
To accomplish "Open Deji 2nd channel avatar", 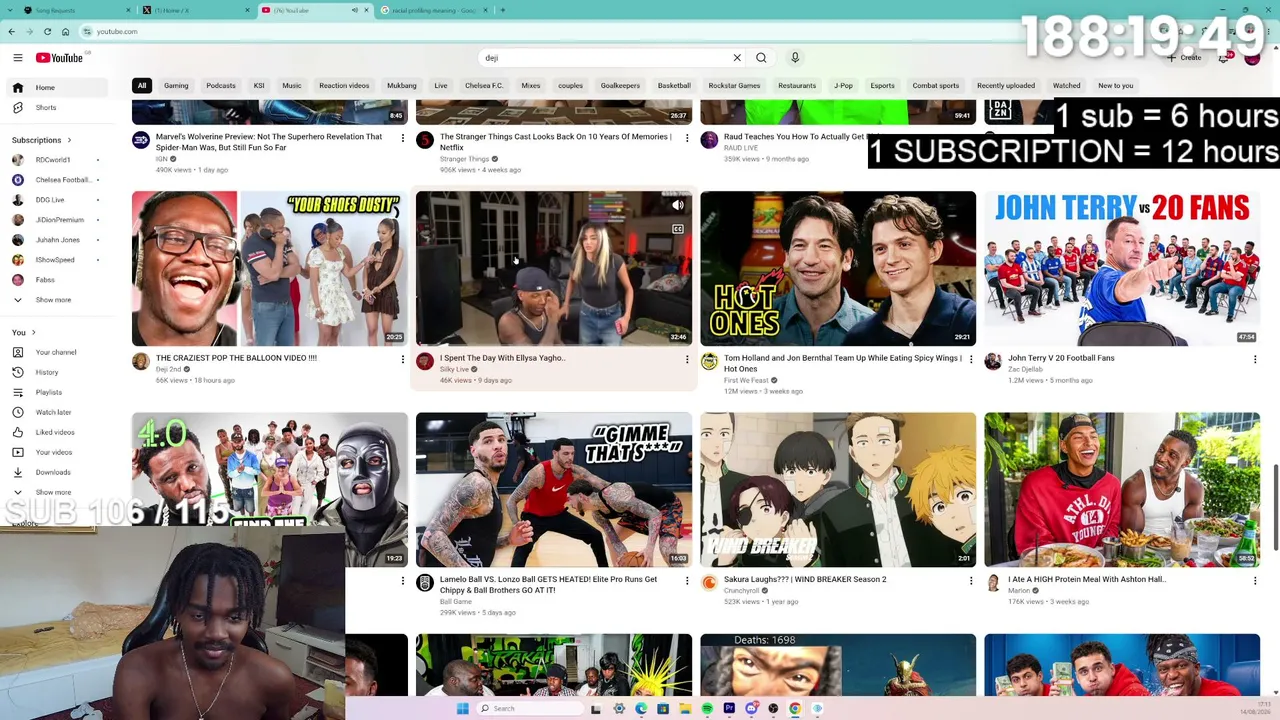I will point(141,361).
